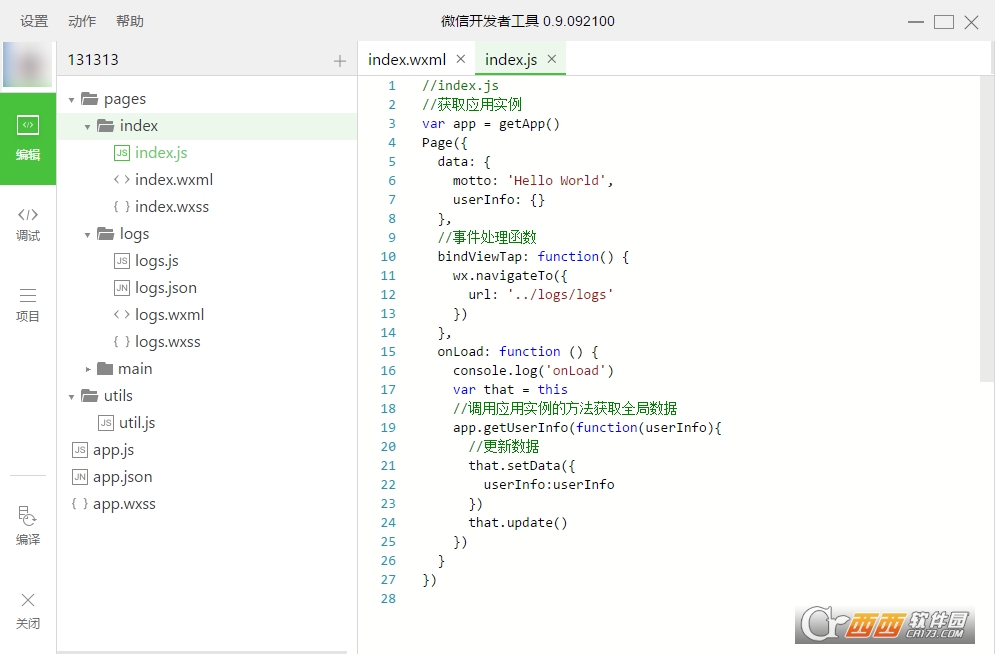This screenshot has width=995, height=654.
Task: Open the 帮助 (Help) menu
Action: pos(129,21)
